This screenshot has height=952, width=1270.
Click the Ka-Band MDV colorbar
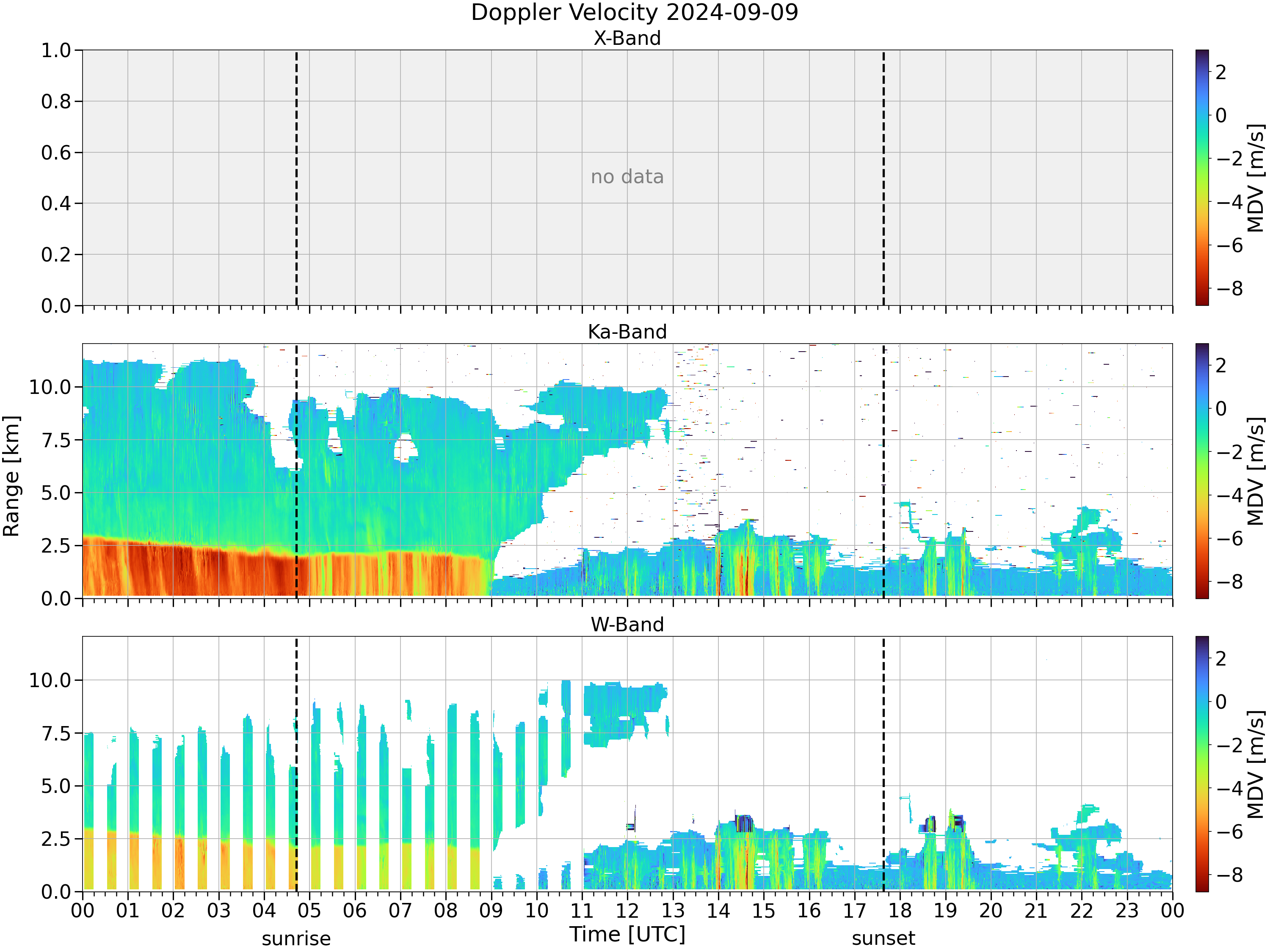1202,471
